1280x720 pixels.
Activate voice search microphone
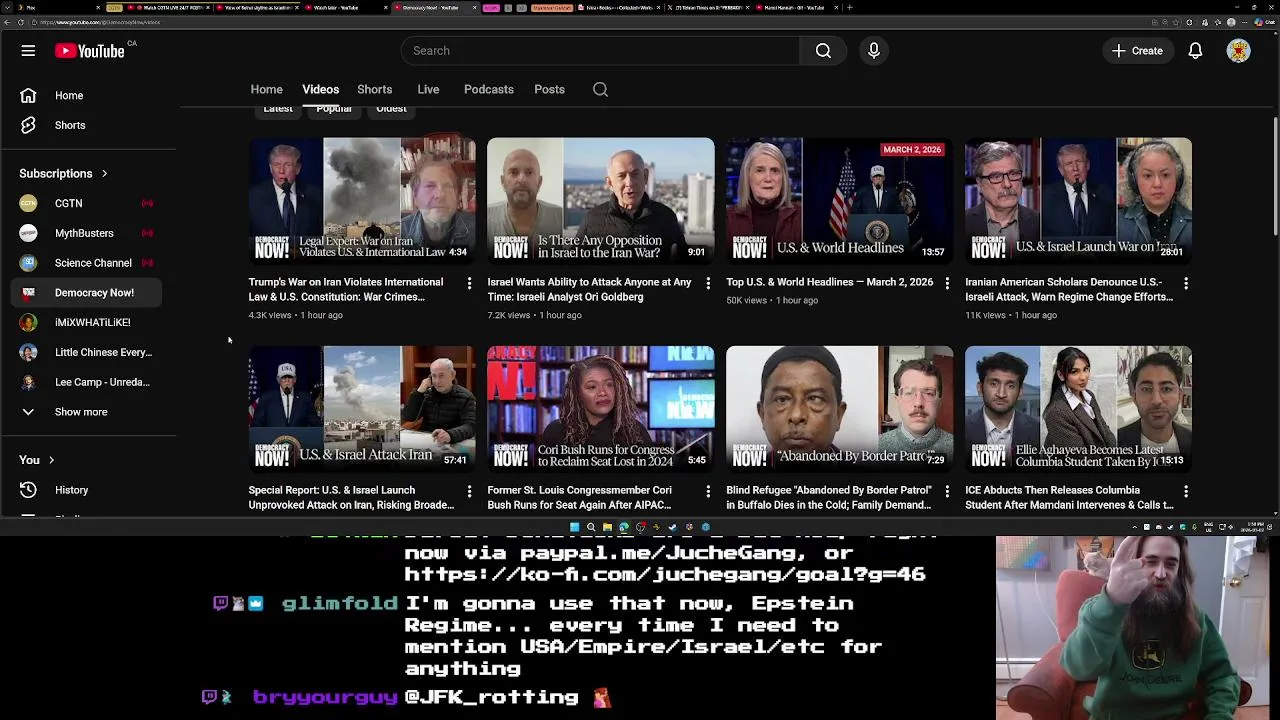(874, 51)
